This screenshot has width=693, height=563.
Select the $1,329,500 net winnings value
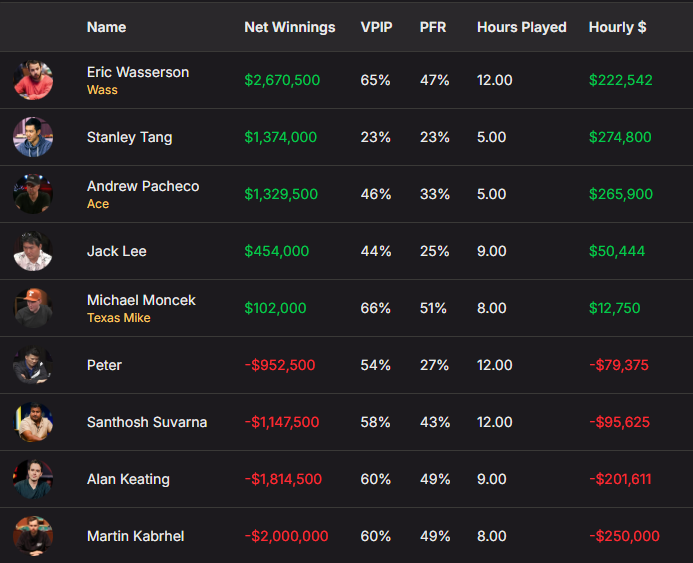tap(281, 194)
